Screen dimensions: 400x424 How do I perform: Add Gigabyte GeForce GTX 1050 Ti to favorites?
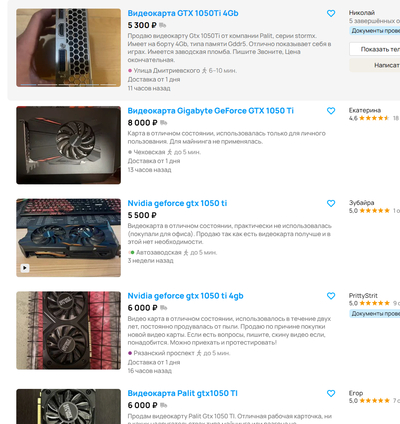331,111
